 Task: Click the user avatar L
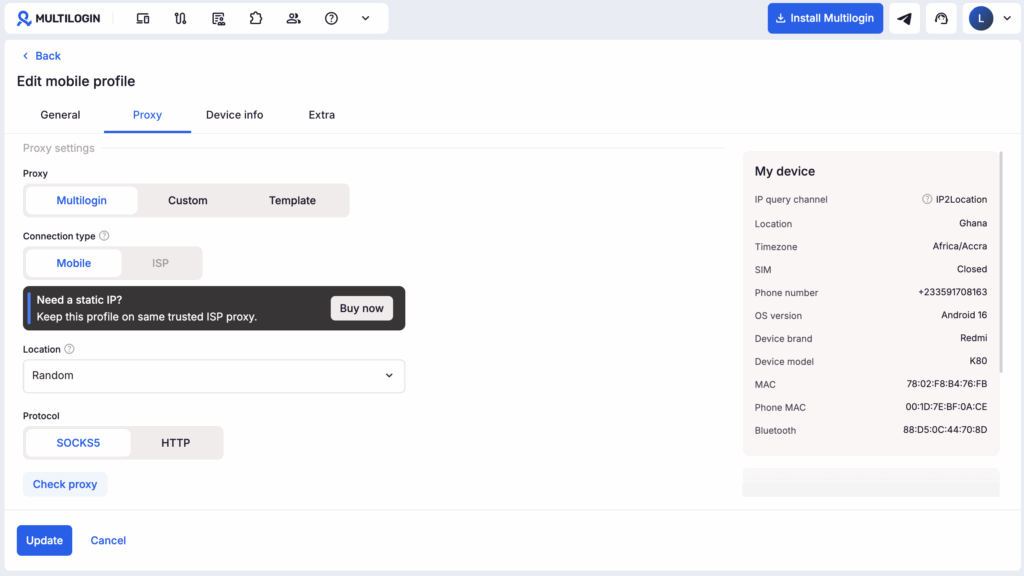(x=980, y=18)
